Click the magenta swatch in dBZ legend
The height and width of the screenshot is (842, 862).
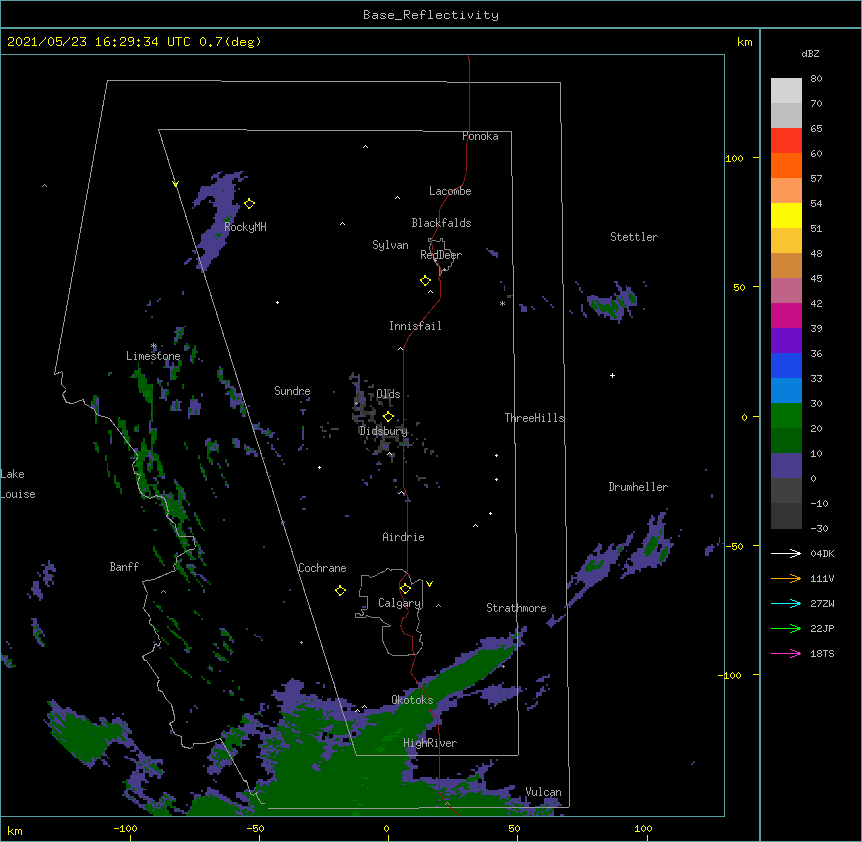(x=786, y=315)
